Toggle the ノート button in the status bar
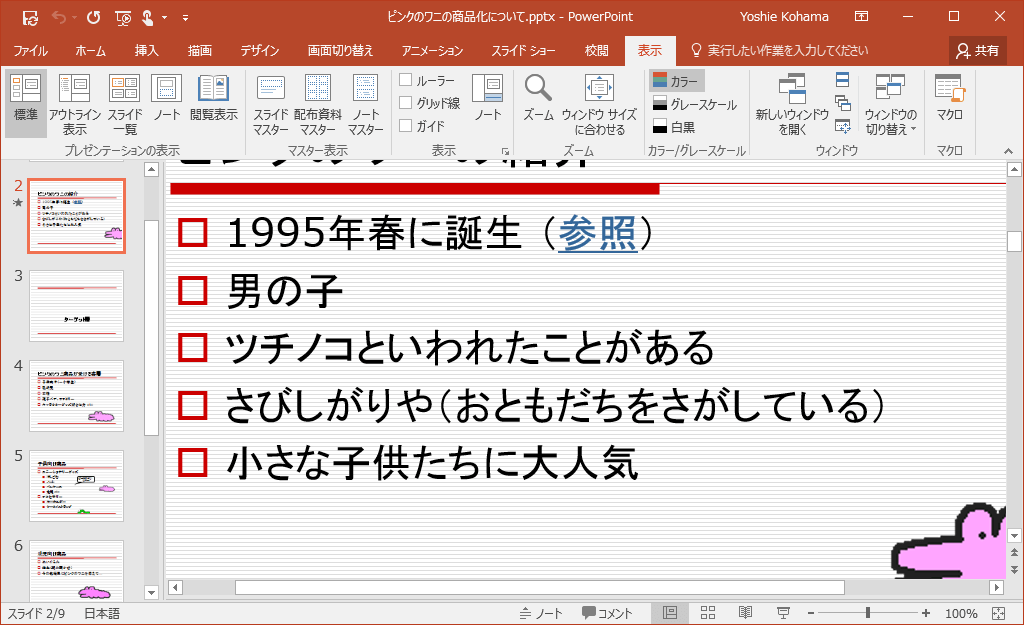 (x=541, y=613)
